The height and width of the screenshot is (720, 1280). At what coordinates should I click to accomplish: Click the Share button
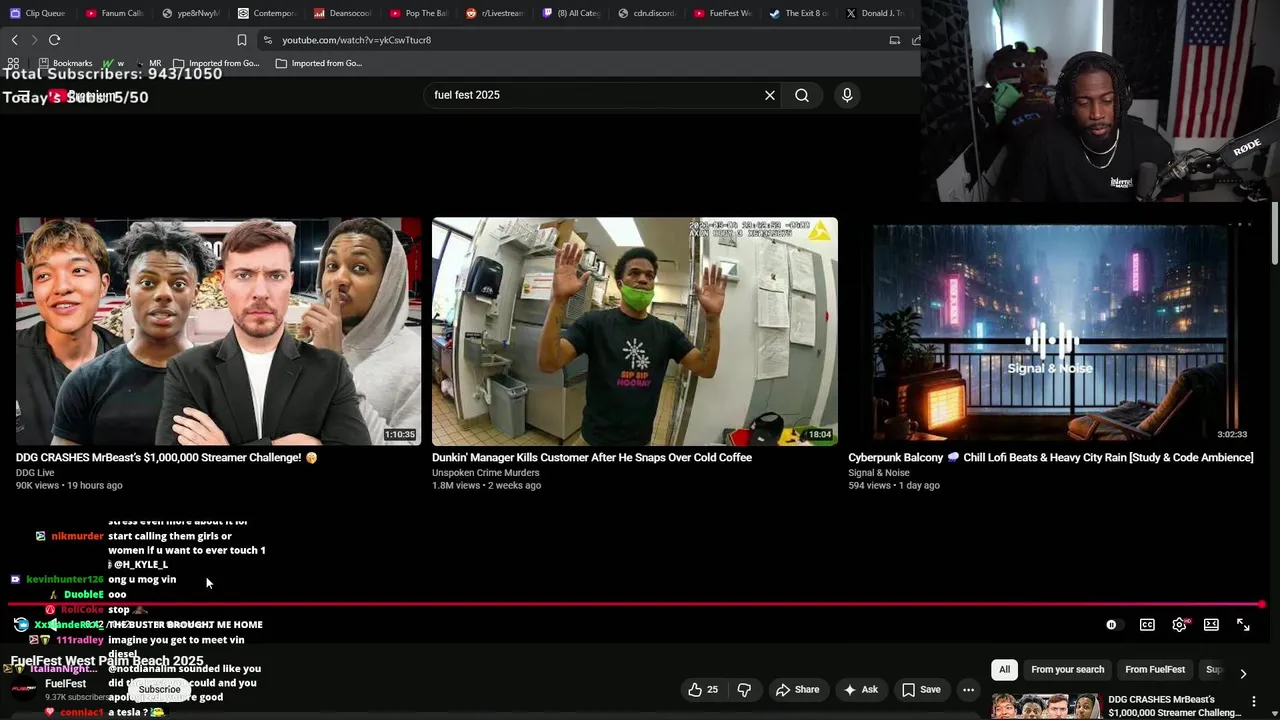point(797,689)
